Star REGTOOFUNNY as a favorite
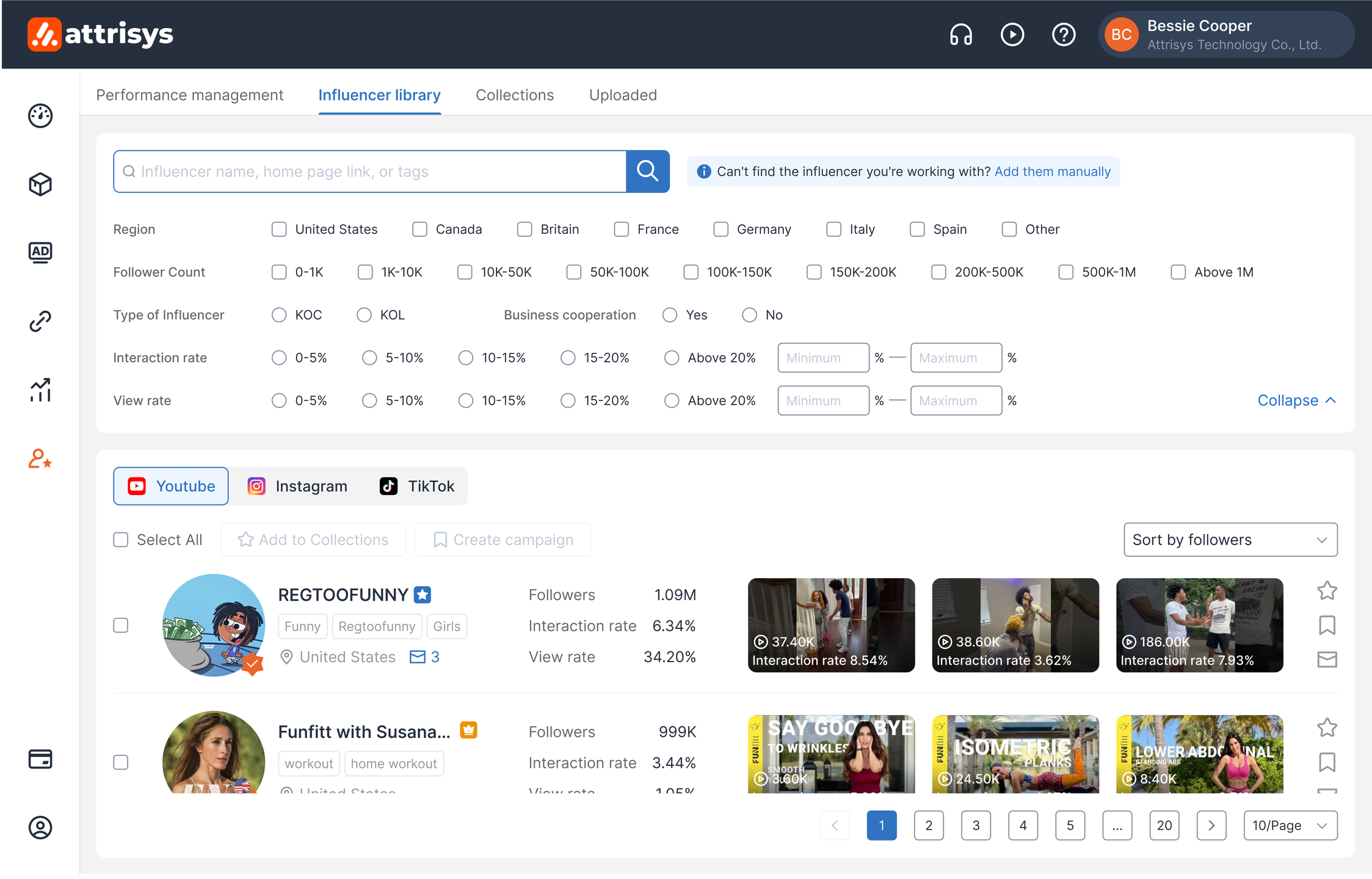The image size is (1372, 879). click(1327, 591)
